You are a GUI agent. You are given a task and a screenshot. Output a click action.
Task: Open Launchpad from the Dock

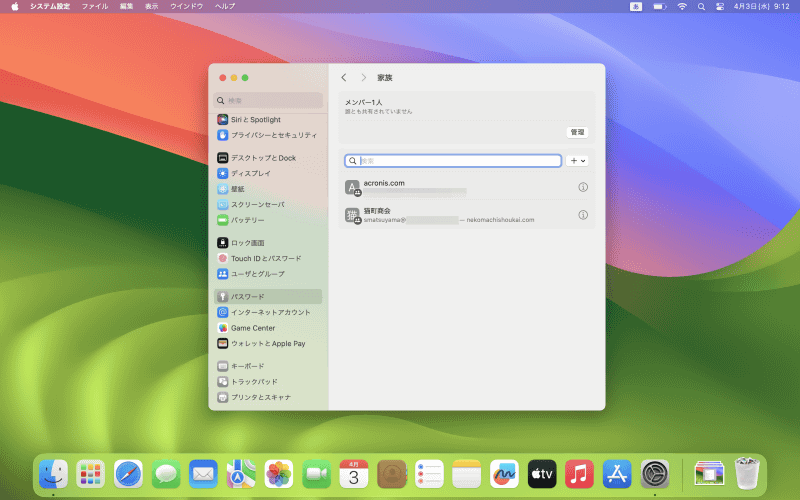(x=90, y=474)
